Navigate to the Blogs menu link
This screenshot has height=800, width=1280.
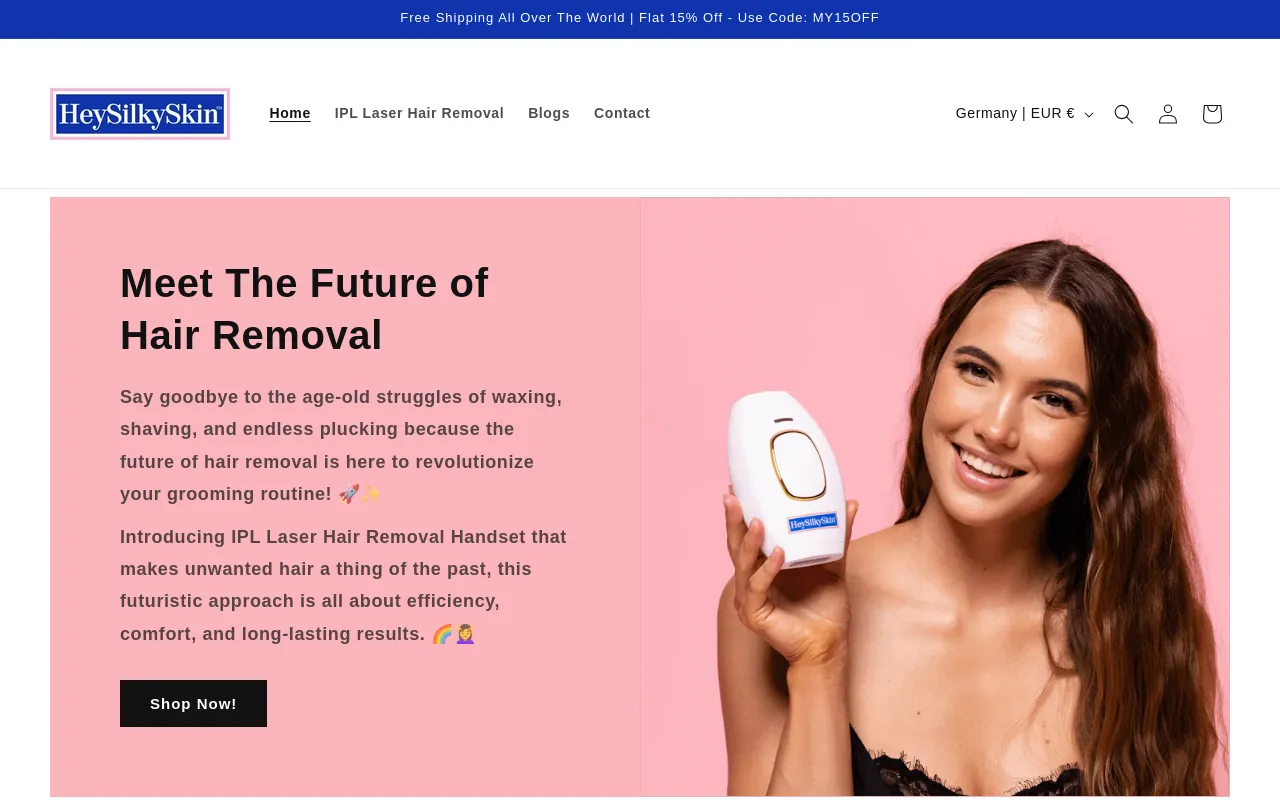(x=549, y=113)
